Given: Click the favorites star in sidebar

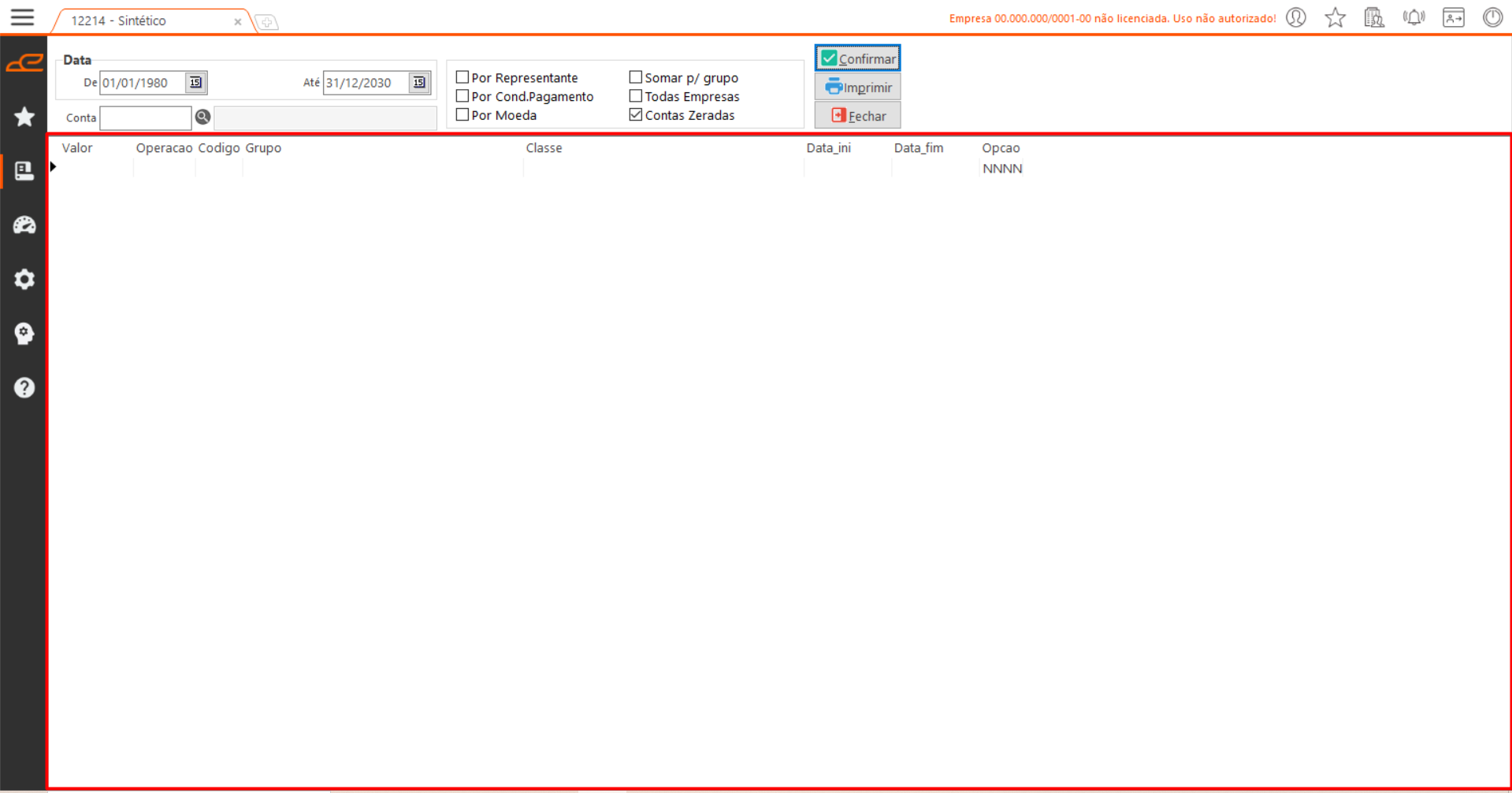Looking at the screenshot, I should pyautogui.click(x=24, y=117).
